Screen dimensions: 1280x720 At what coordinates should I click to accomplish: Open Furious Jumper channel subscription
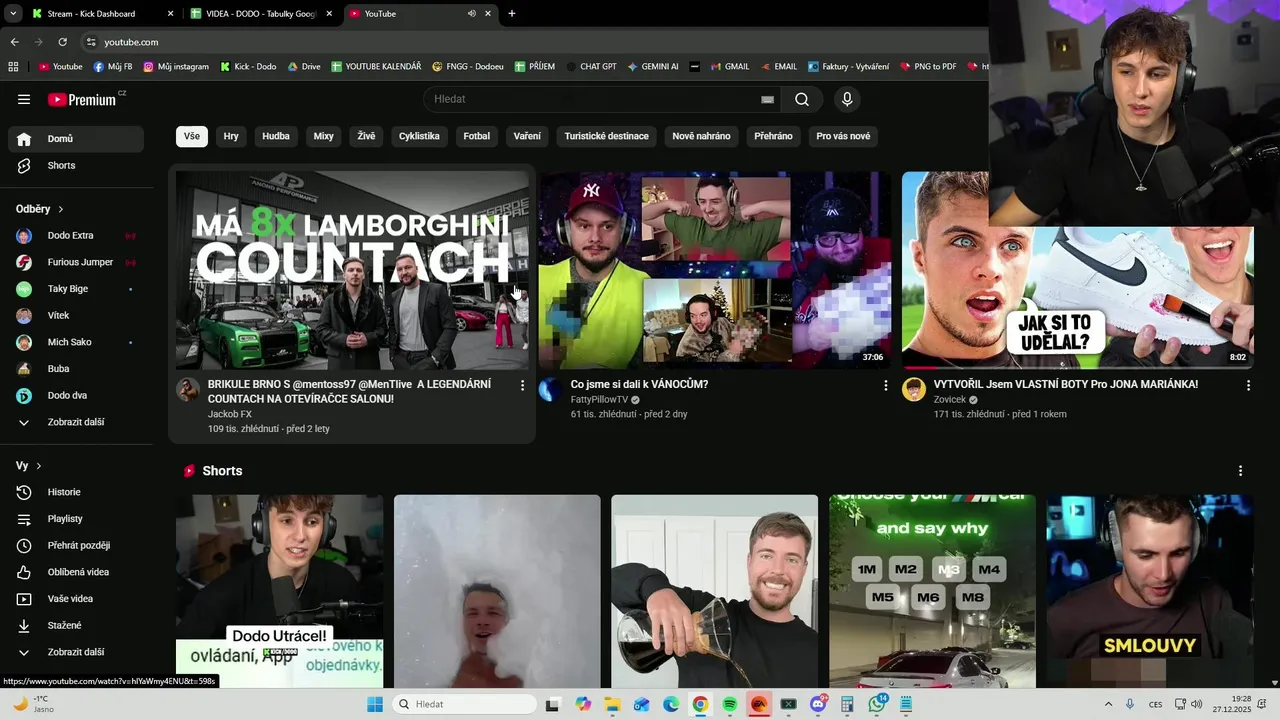(x=76, y=262)
